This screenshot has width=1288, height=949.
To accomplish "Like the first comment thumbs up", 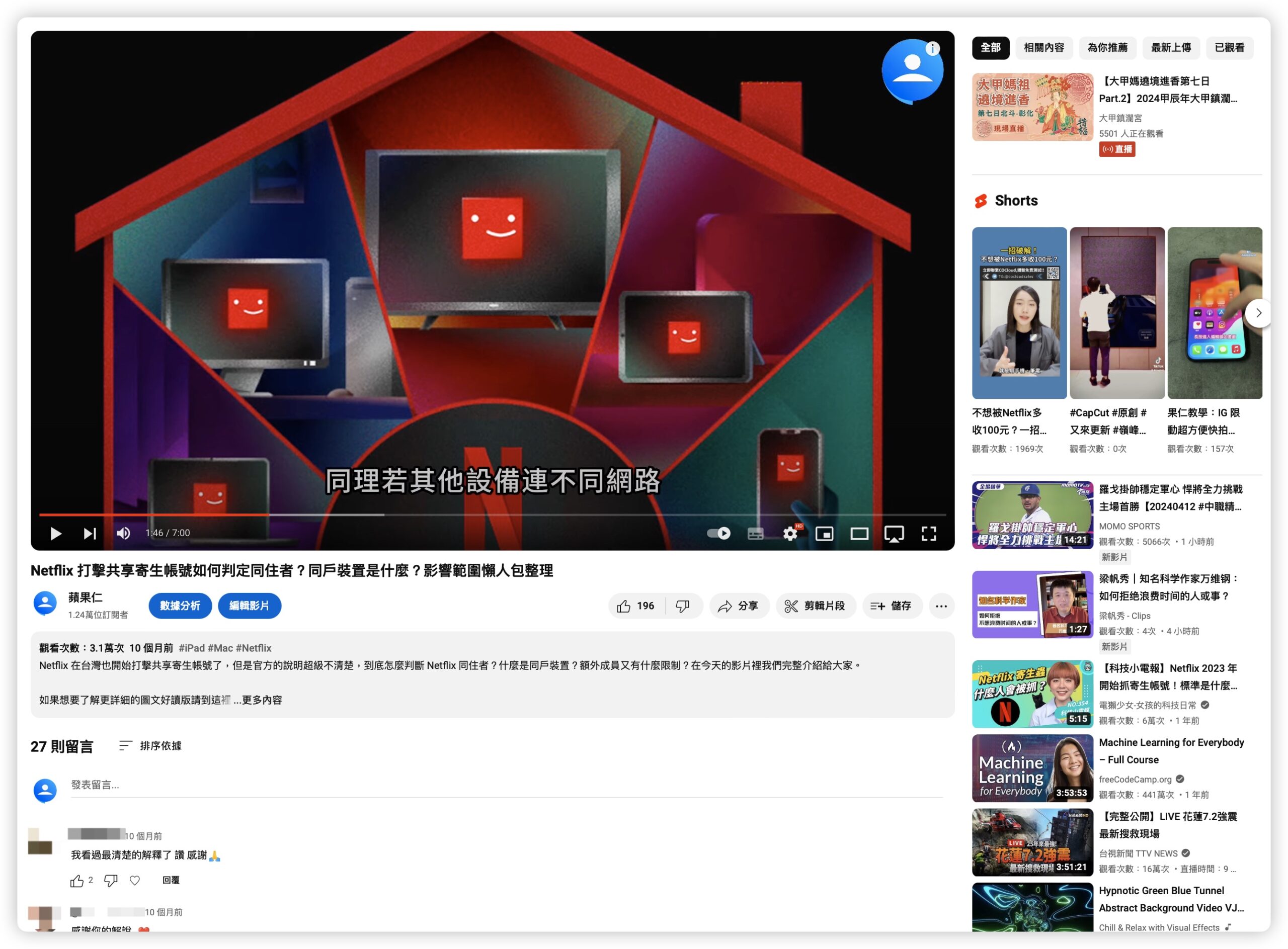I will pos(76,880).
